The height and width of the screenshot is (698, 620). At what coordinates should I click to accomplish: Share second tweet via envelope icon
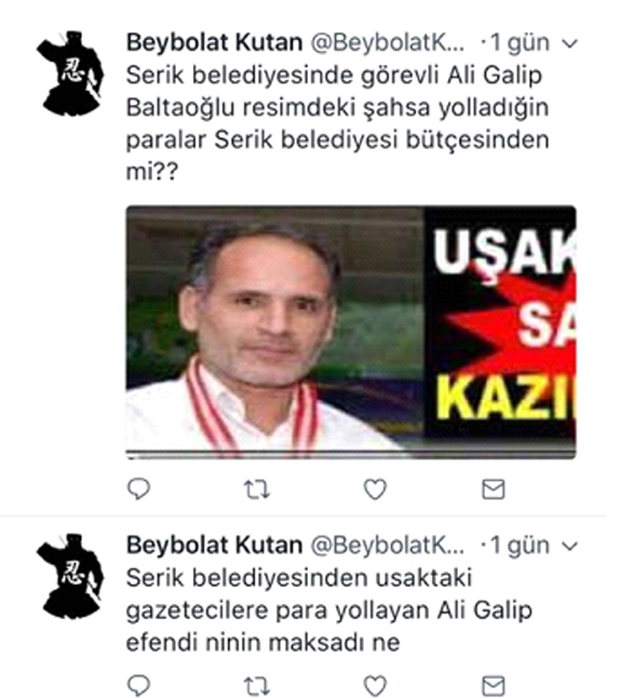coord(493,686)
